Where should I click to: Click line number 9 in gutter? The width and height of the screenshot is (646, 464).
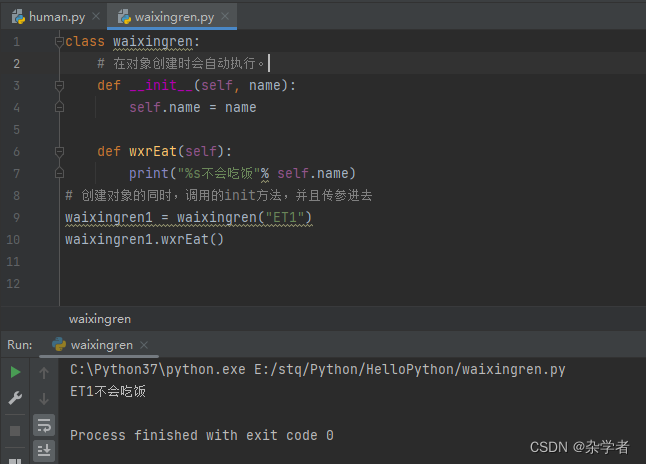16,217
